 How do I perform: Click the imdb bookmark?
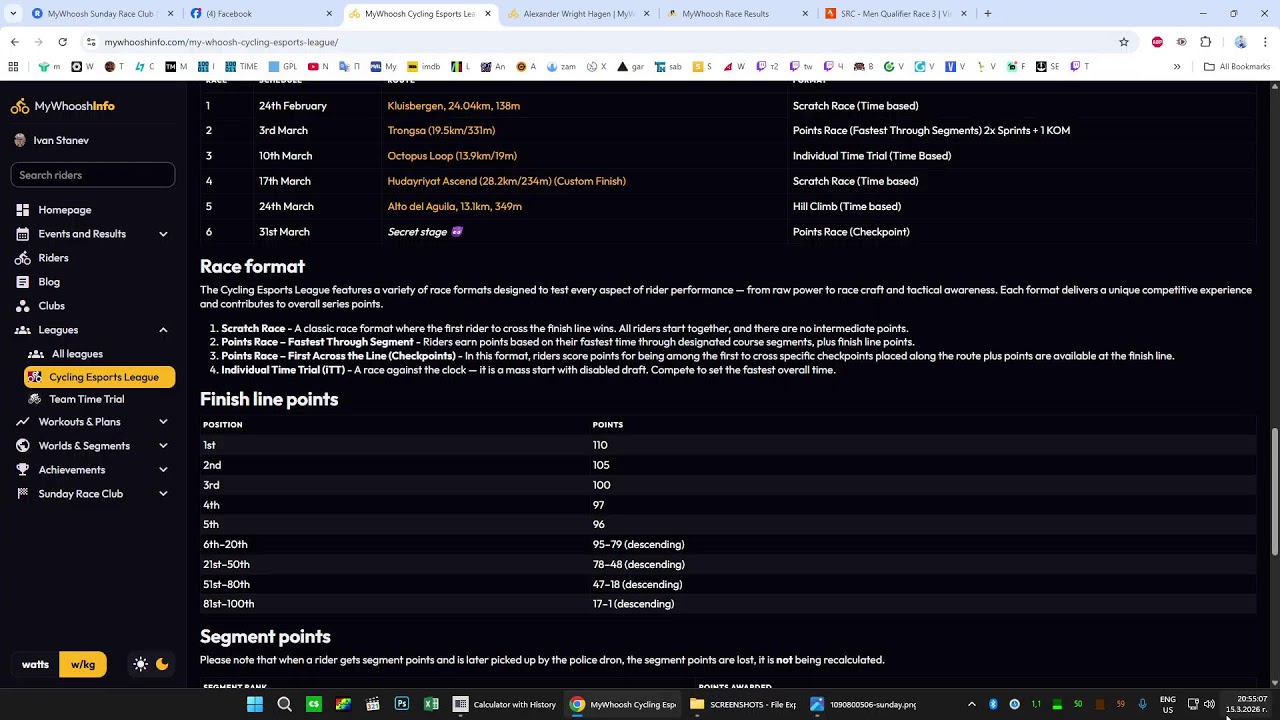click(424, 67)
